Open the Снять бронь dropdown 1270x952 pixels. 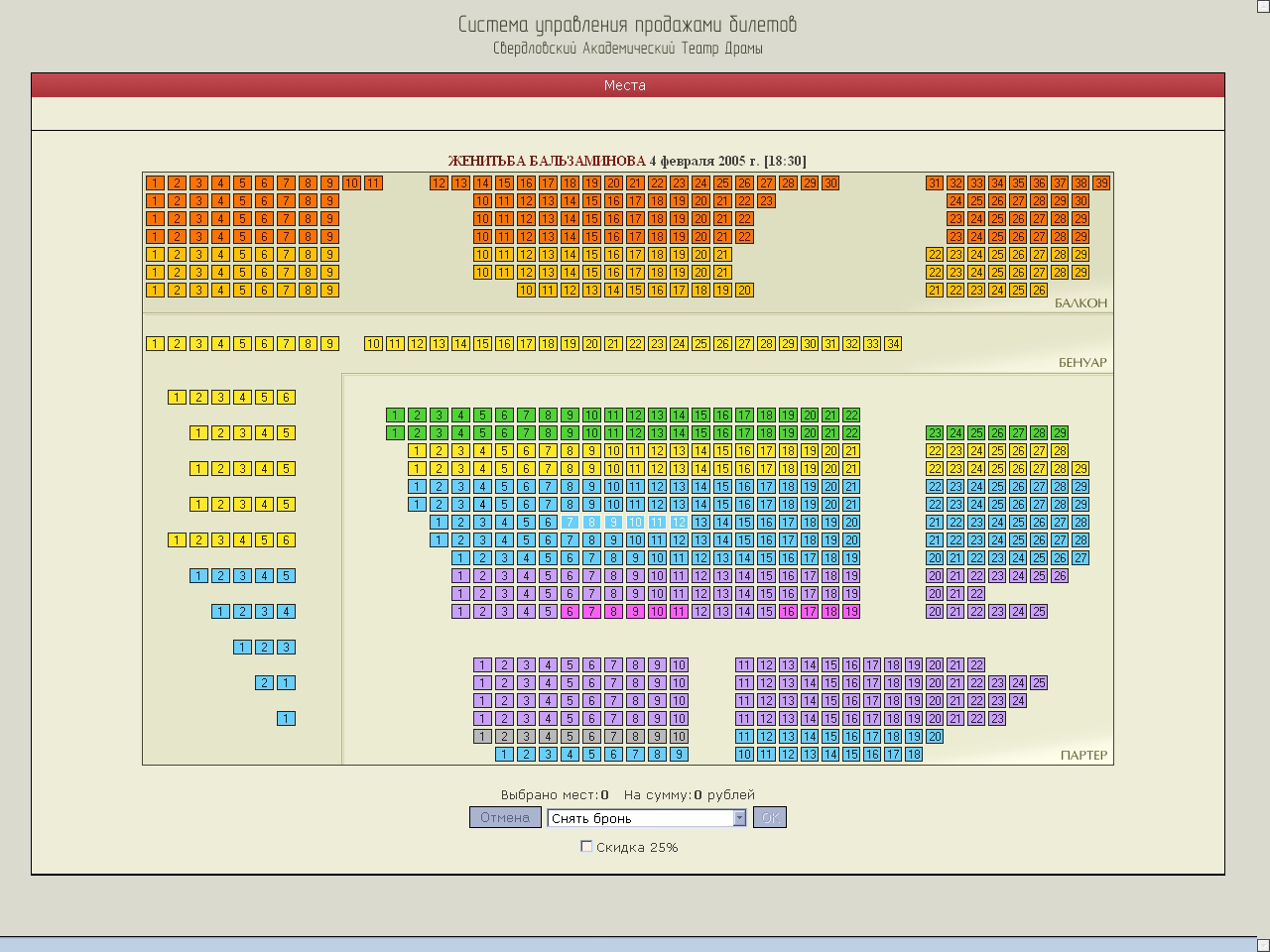pyautogui.click(x=647, y=818)
